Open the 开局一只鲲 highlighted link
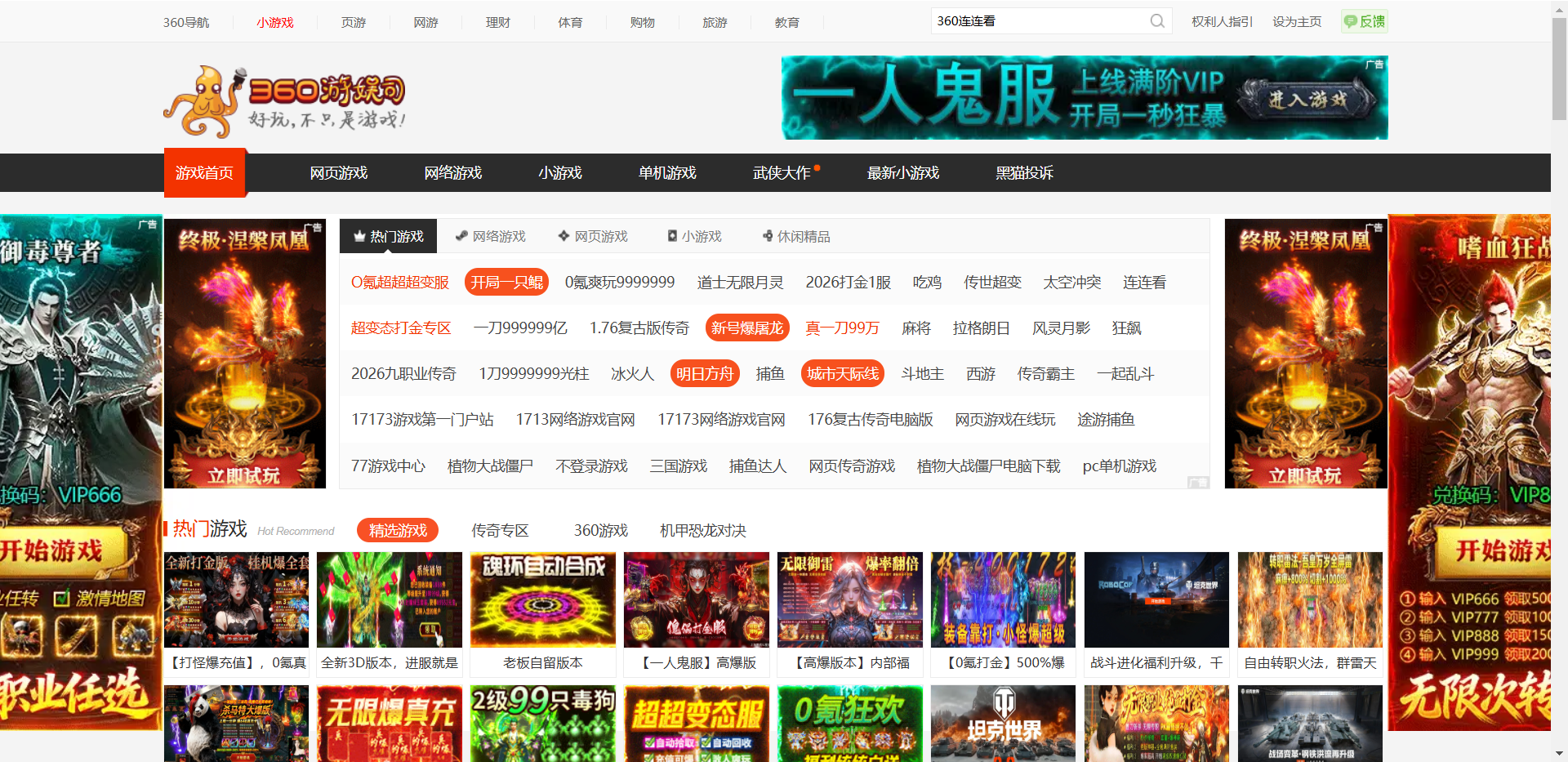The image size is (1568, 762). point(506,282)
